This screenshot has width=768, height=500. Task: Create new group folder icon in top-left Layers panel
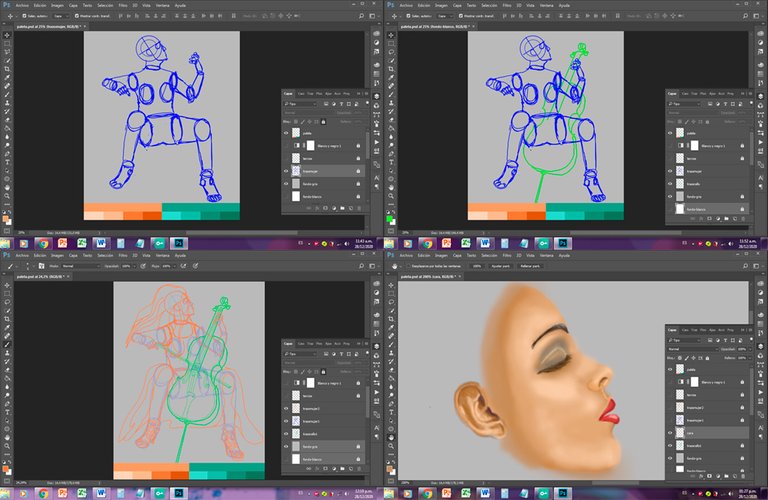(342, 208)
